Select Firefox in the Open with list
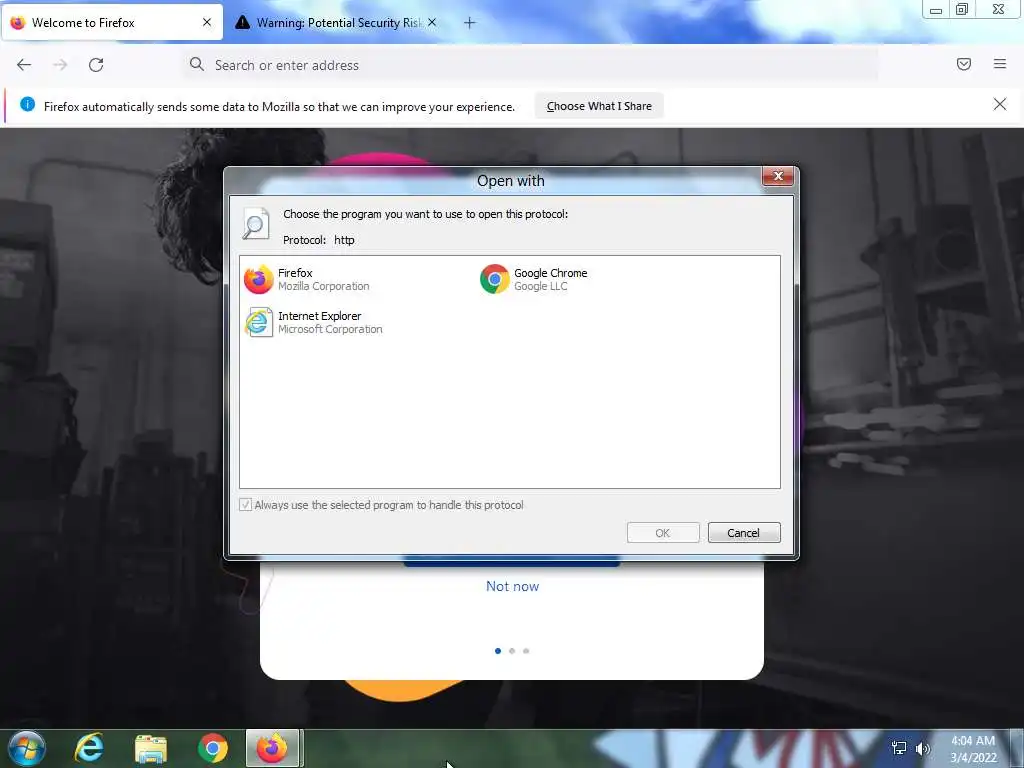 pyautogui.click(x=307, y=280)
